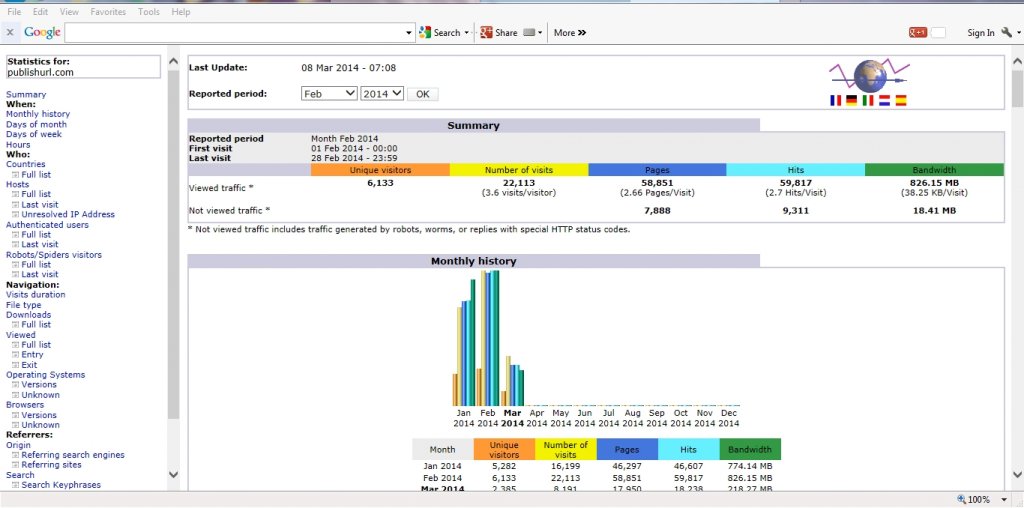1024x508 pixels.
Task: Click icon beside Browsers Unknown
Action: pyautogui.click(x=15, y=424)
